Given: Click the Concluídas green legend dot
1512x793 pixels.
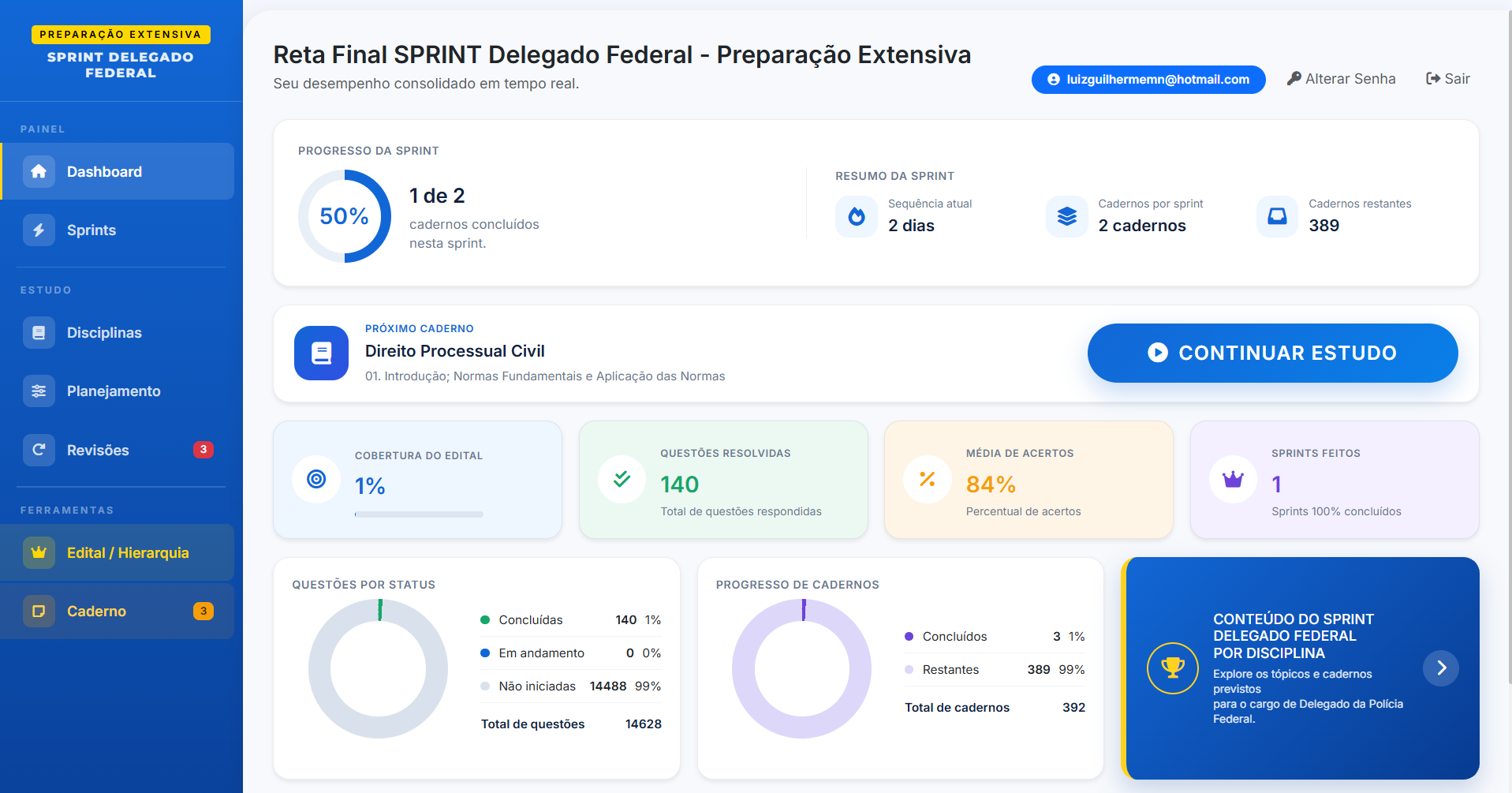Looking at the screenshot, I should pos(485,620).
